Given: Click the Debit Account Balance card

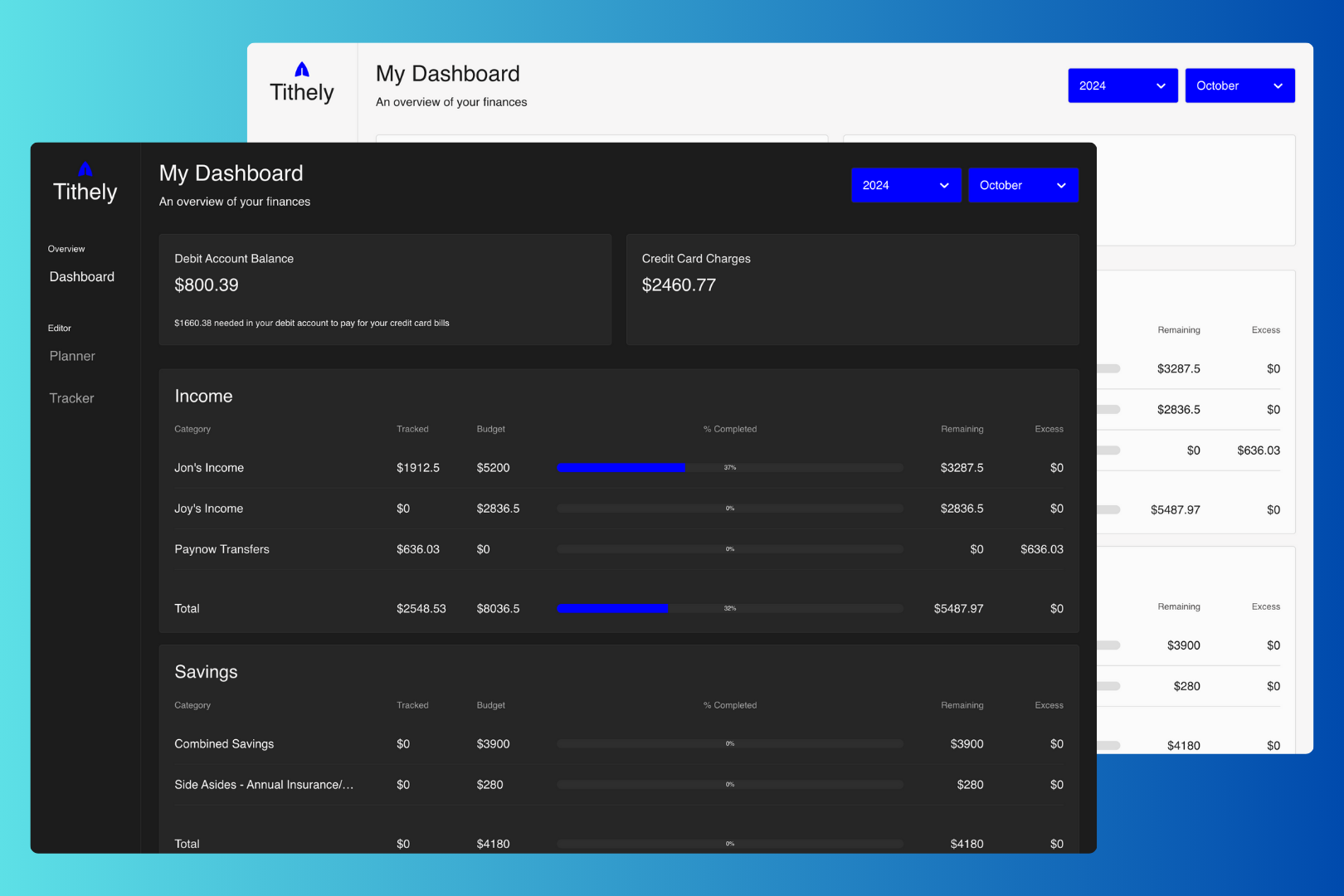Looking at the screenshot, I should pos(386,290).
